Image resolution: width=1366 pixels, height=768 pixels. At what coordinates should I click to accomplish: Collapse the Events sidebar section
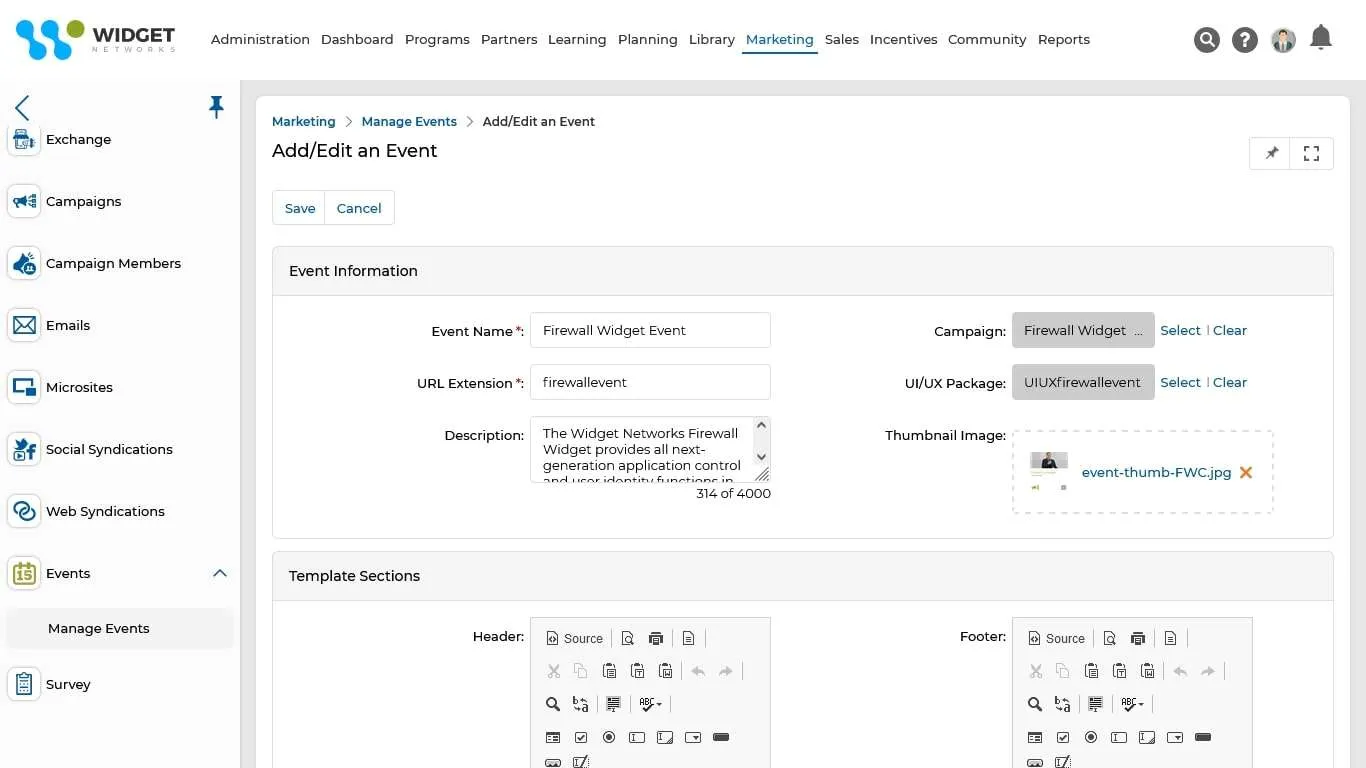click(x=220, y=573)
